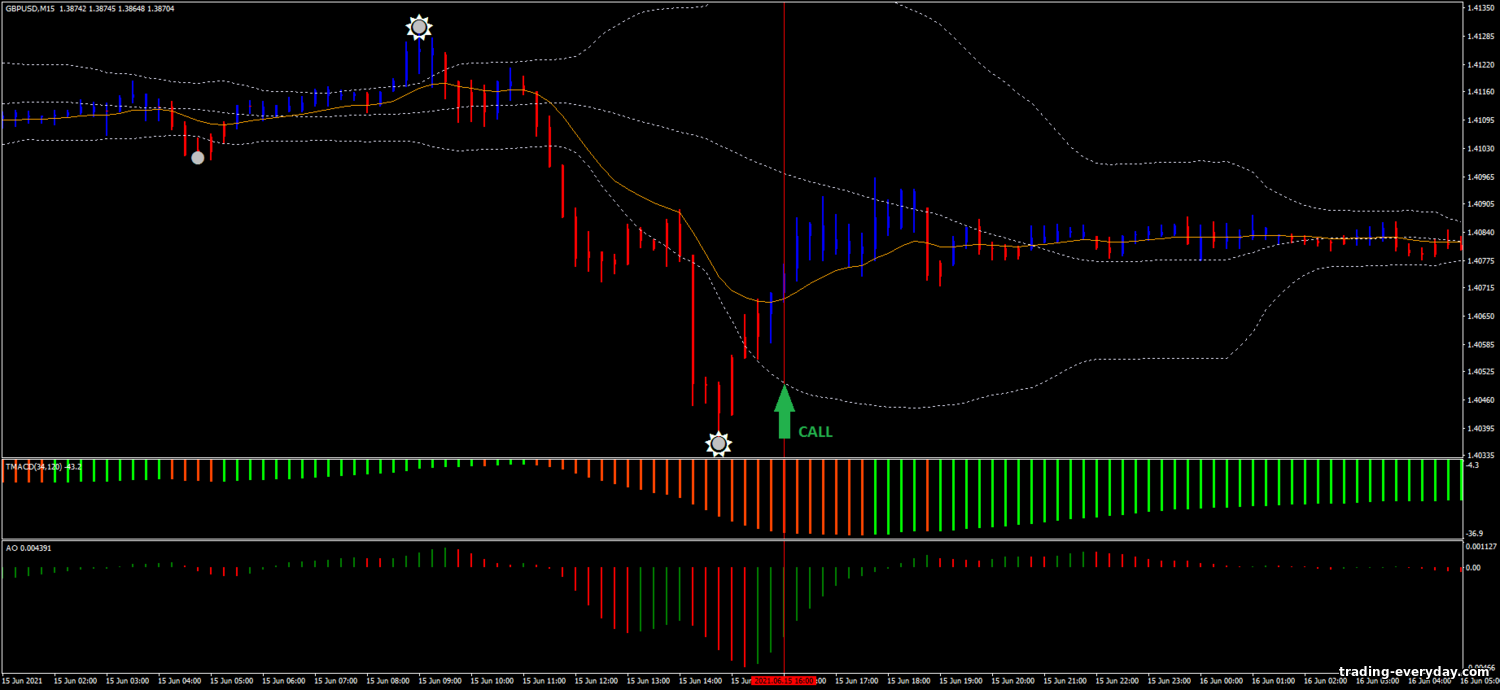The height and width of the screenshot is (690, 1500).
Task: Select the plain gray dot marker under the early red candle
Action: coord(198,157)
